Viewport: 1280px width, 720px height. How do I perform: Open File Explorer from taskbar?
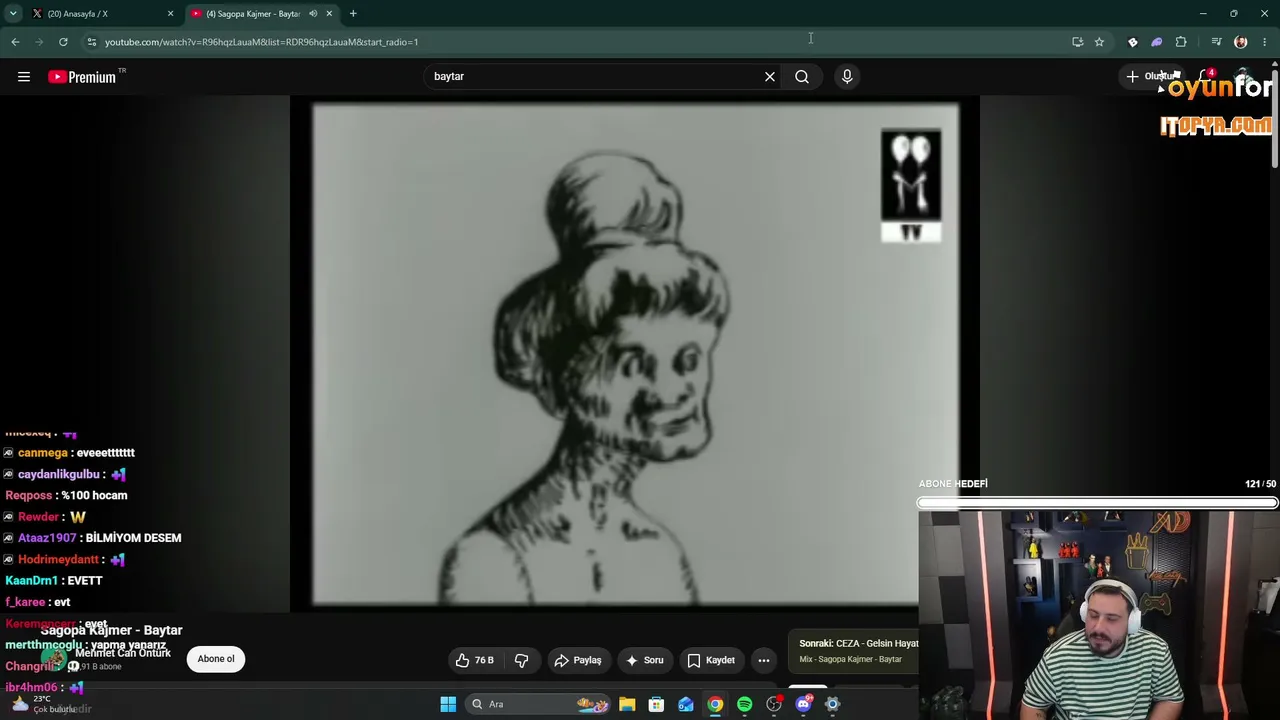click(627, 704)
